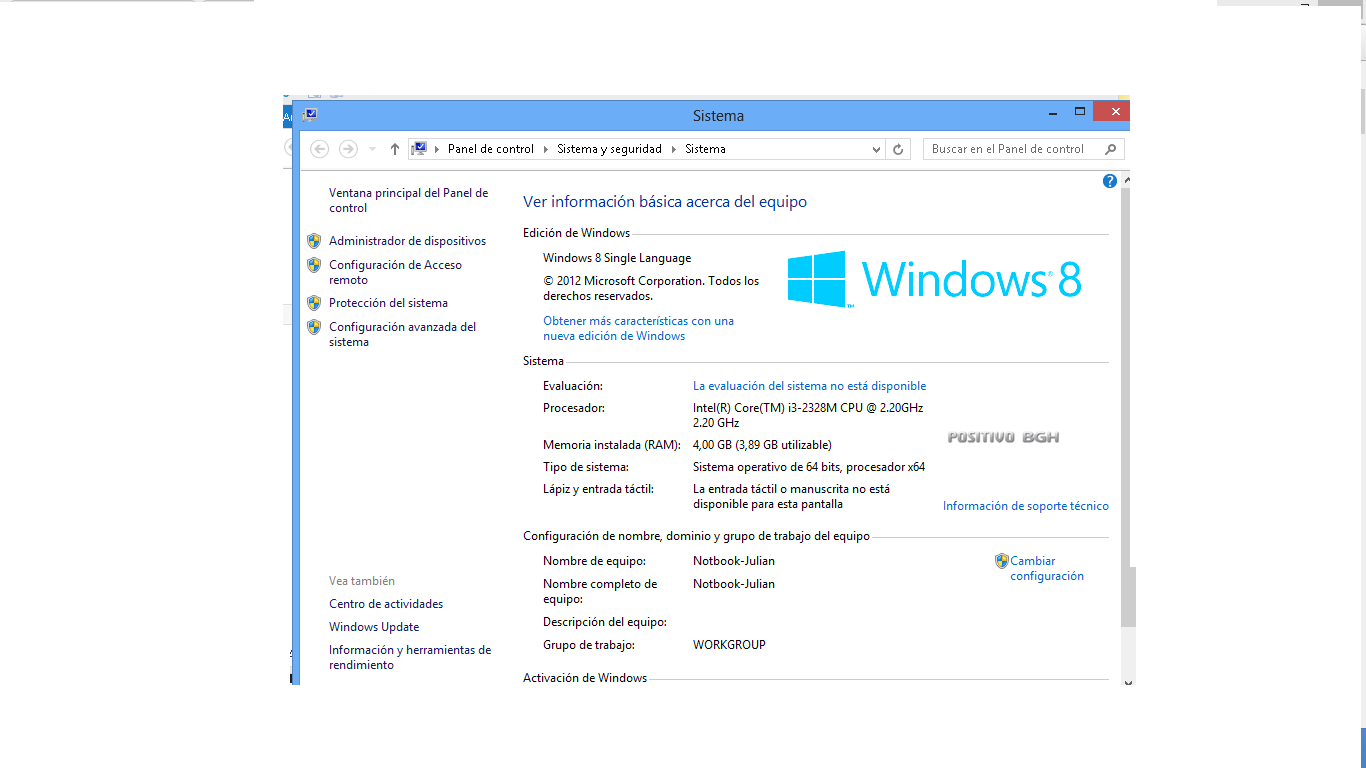Click the Windows 8 logo image
Viewport: 1366px width, 768px height.
(934, 279)
